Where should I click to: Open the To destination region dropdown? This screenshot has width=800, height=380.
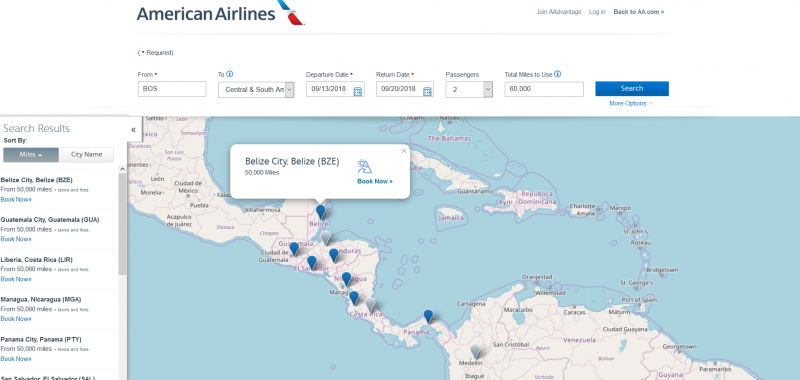point(256,89)
